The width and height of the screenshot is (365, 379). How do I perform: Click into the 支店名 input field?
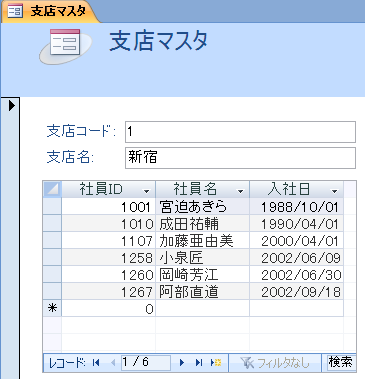(240, 158)
